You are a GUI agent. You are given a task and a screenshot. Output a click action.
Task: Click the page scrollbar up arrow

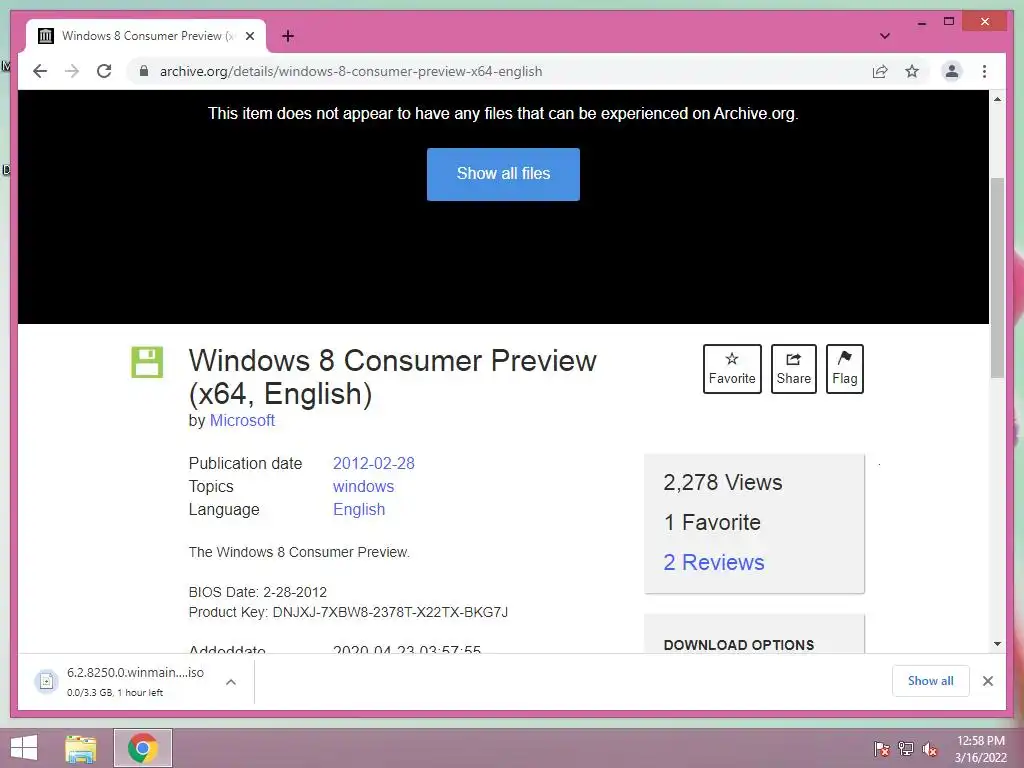[997, 99]
